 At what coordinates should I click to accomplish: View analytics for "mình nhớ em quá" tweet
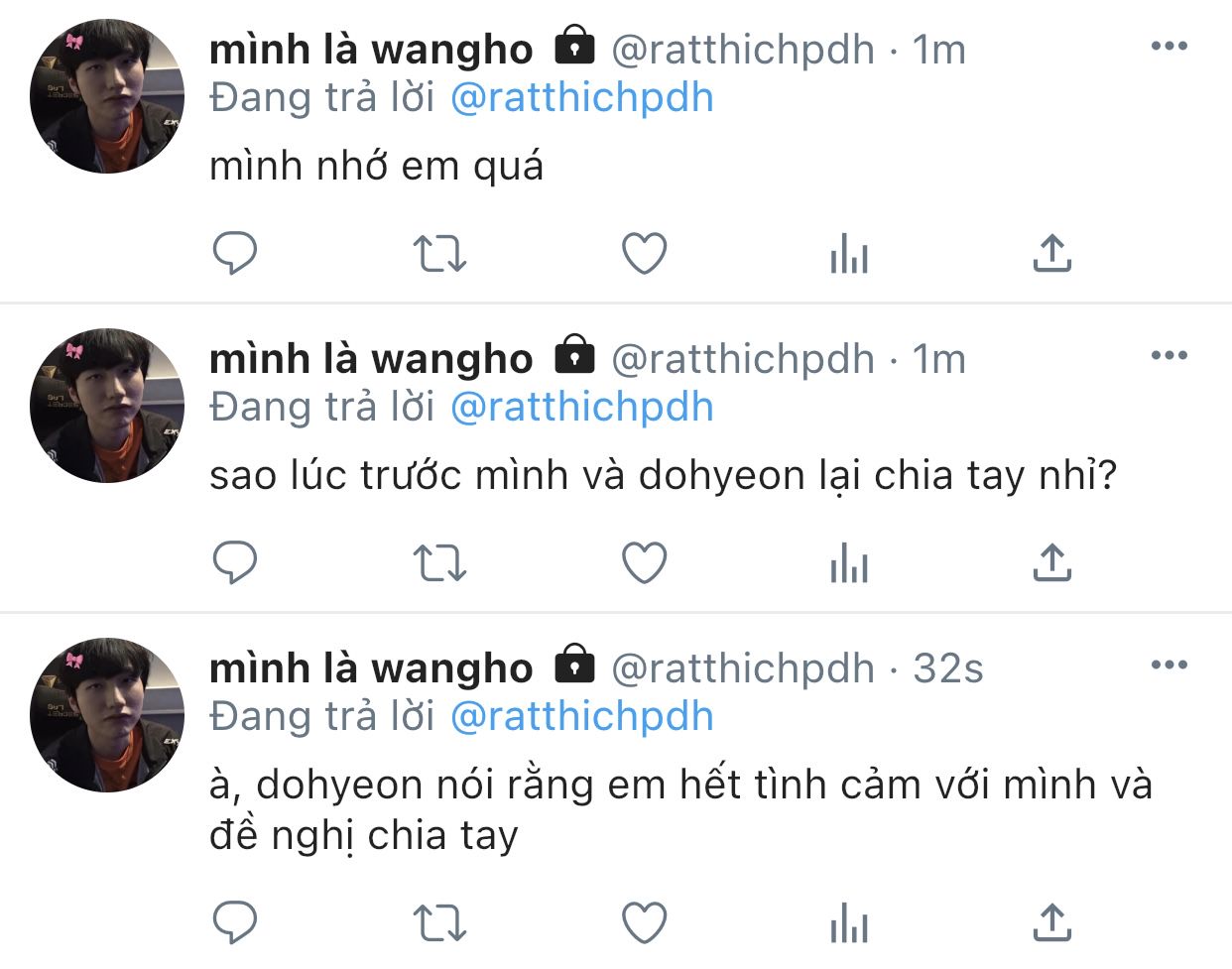coord(848,253)
